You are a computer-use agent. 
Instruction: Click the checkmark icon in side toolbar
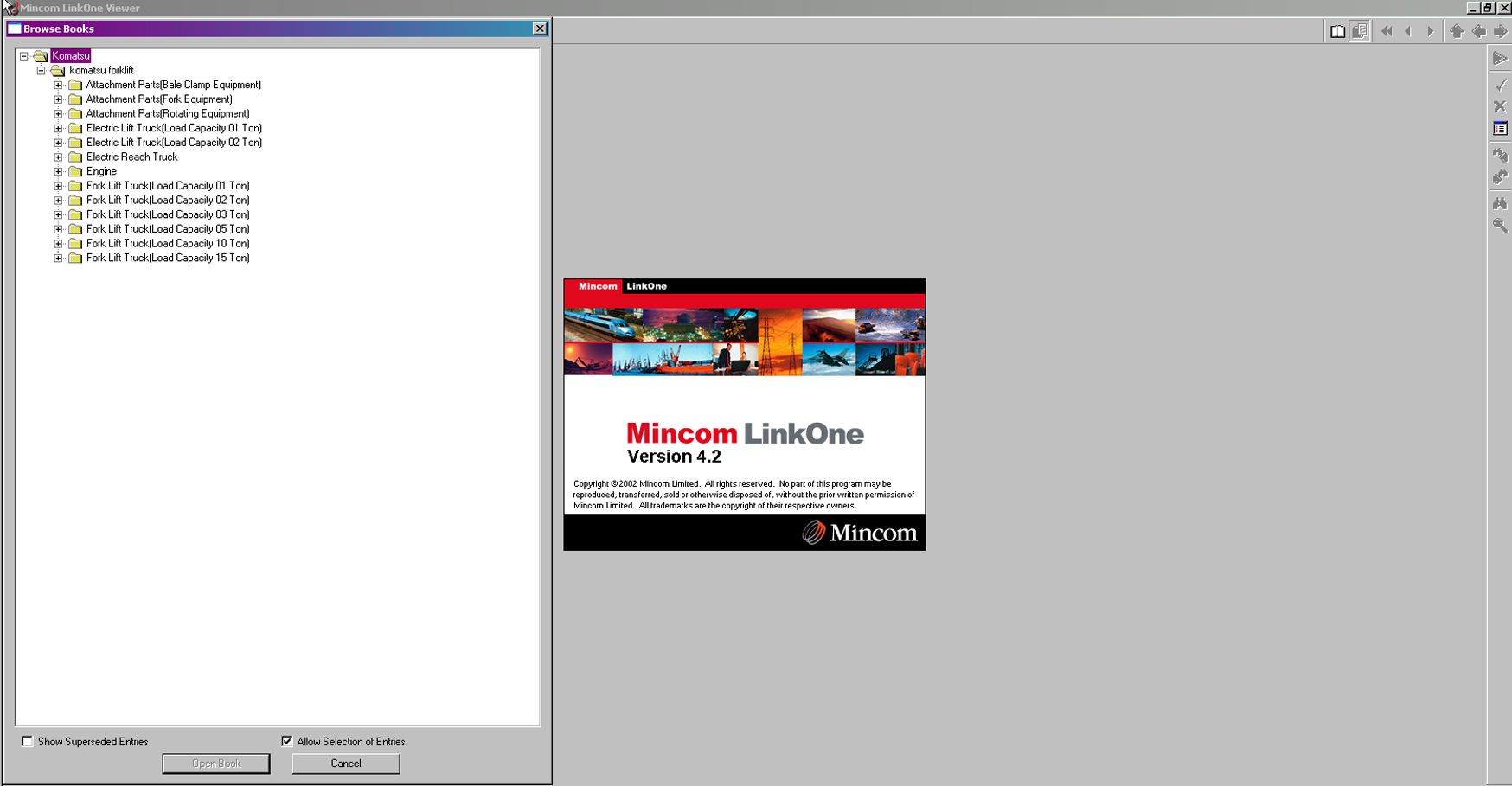click(x=1500, y=85)
